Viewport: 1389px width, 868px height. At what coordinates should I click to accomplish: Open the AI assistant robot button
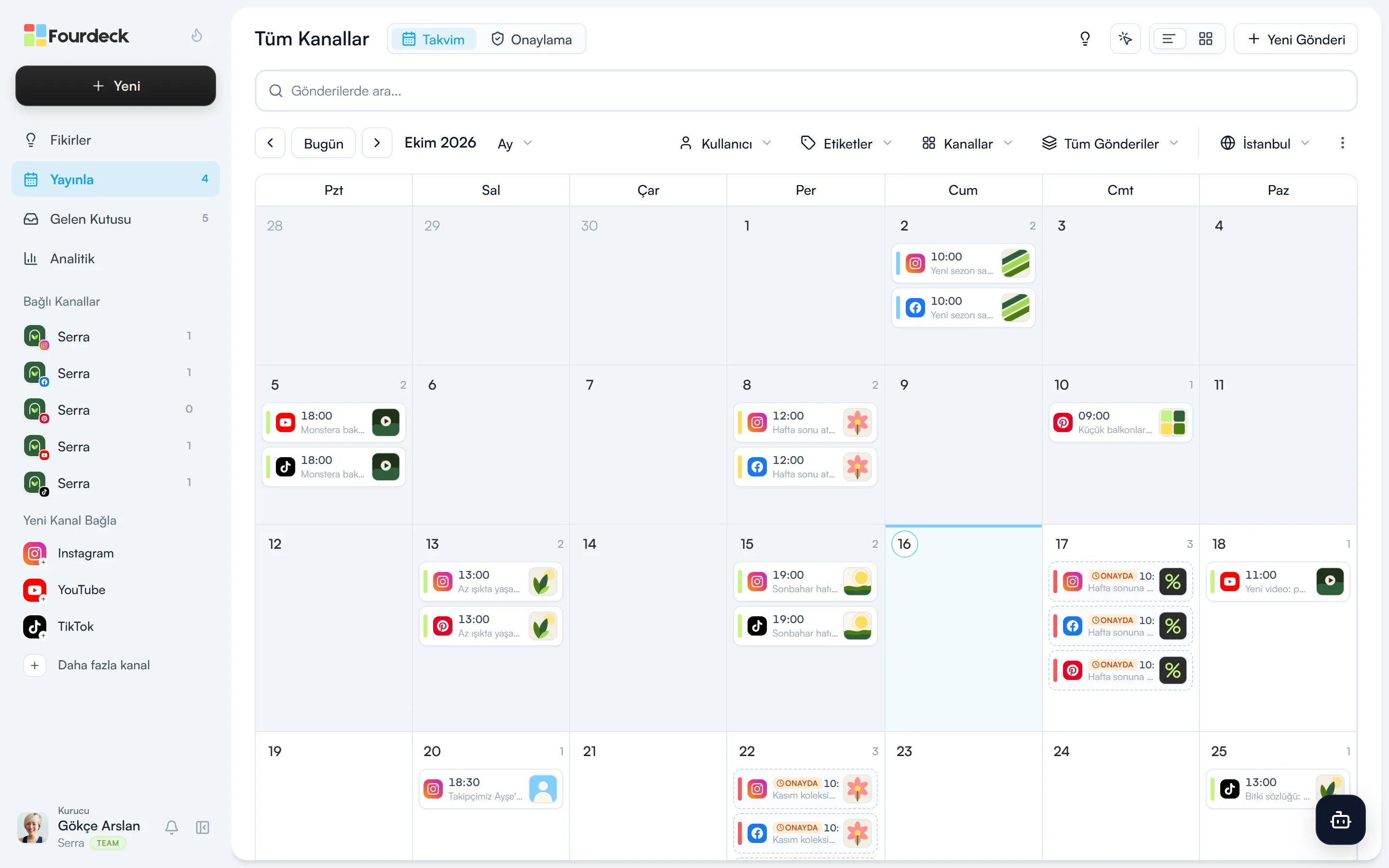coord(1340,819)
